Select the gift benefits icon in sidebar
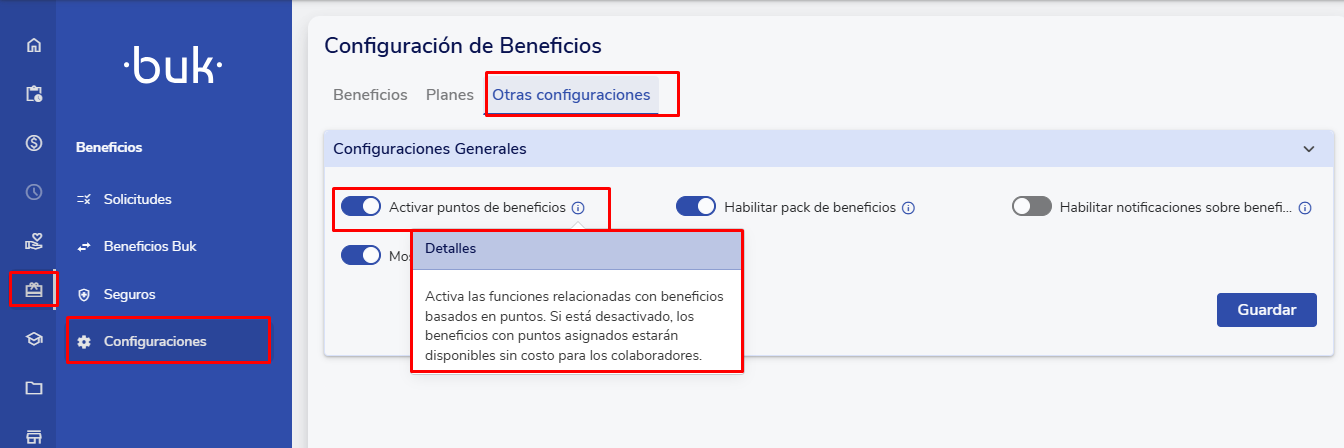The image size is (1344, 448). coord(34,290)
